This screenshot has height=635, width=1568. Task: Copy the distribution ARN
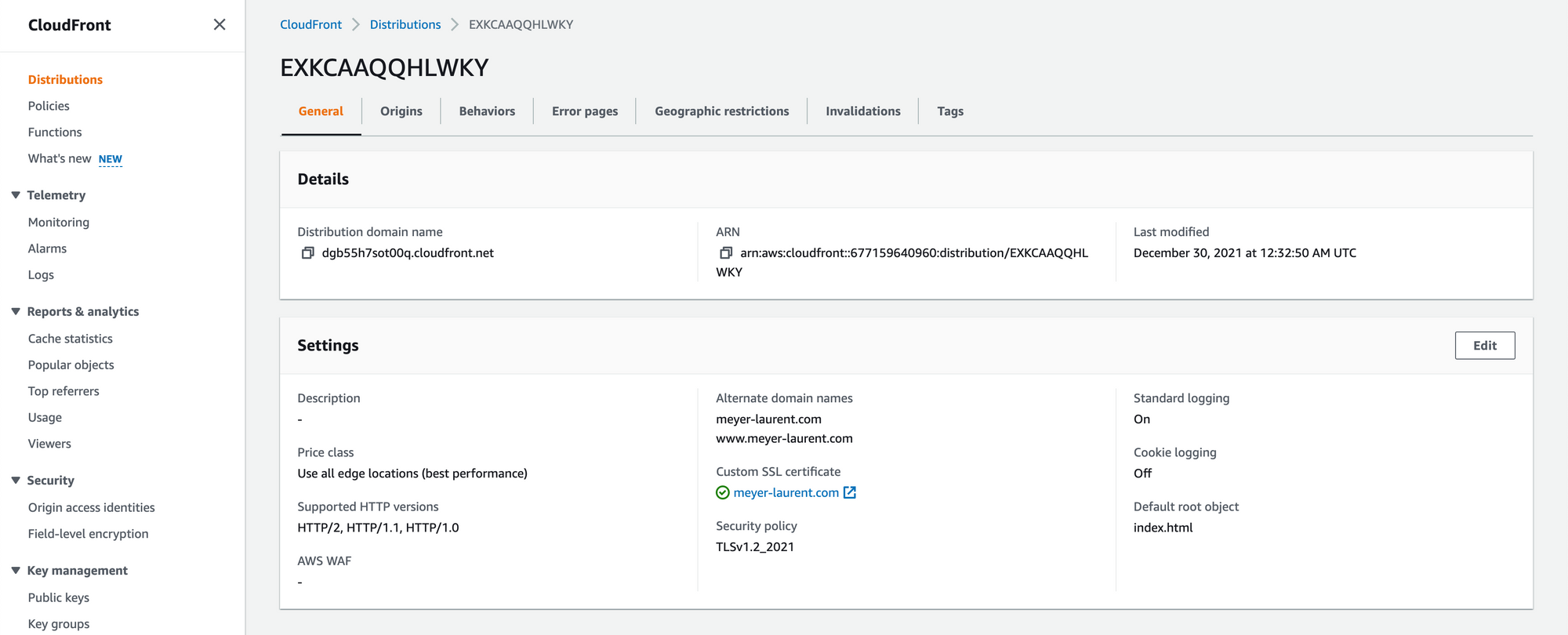point(726,252)
